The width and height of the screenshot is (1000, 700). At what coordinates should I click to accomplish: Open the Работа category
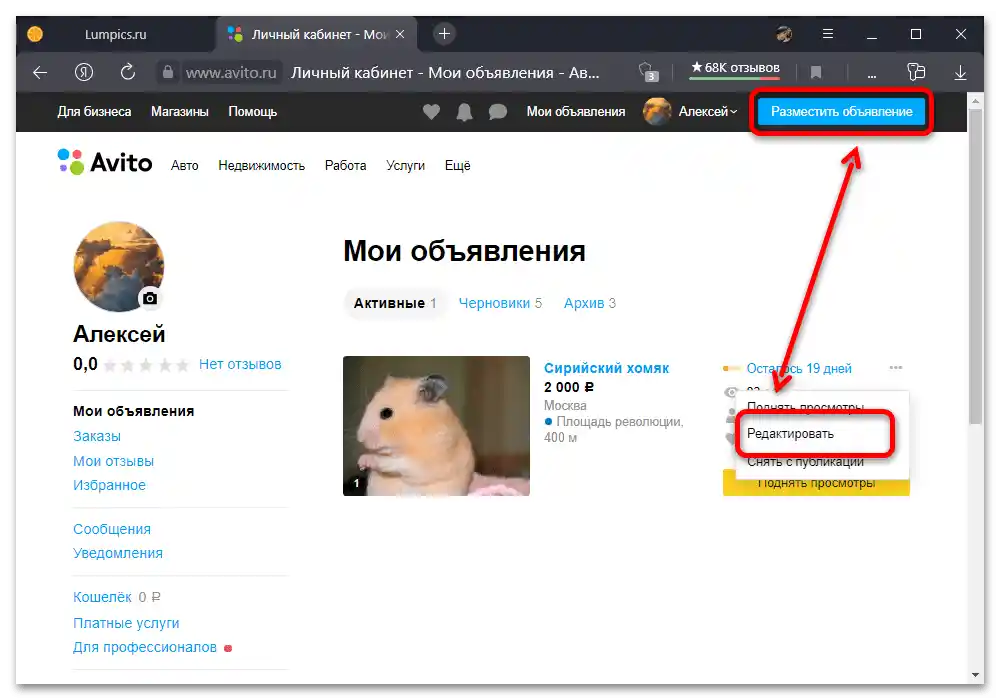point(345,166)
